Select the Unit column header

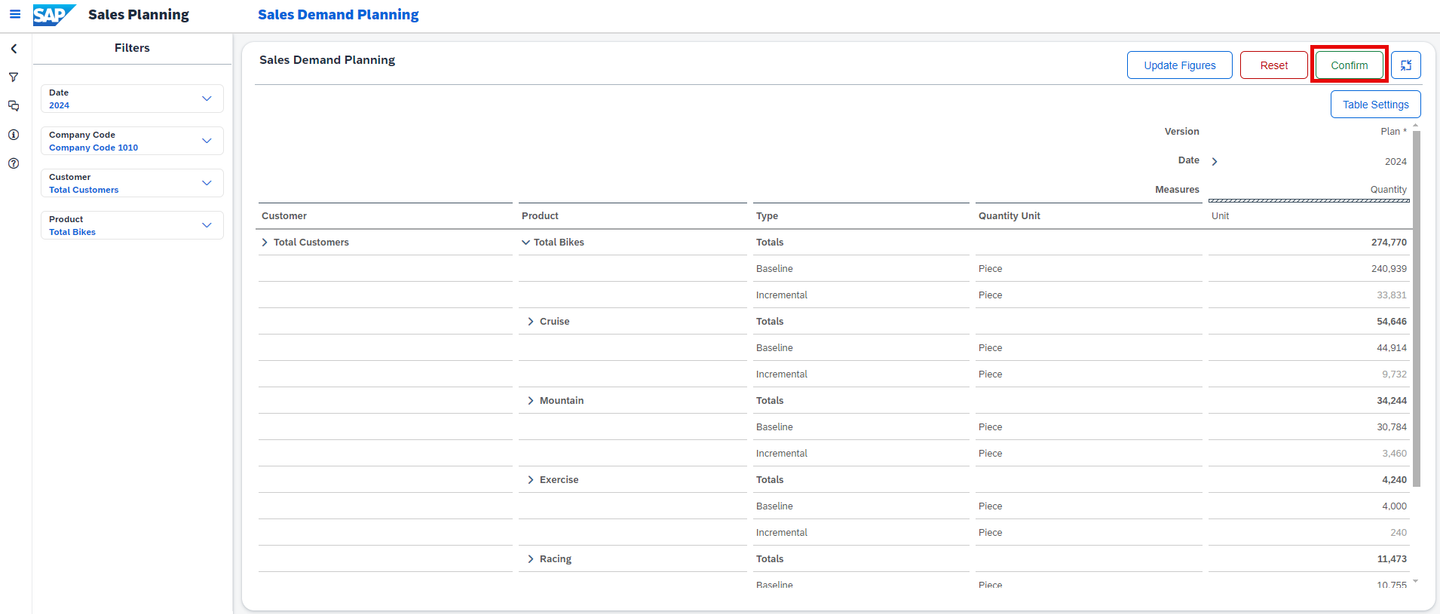(1220, 215)
